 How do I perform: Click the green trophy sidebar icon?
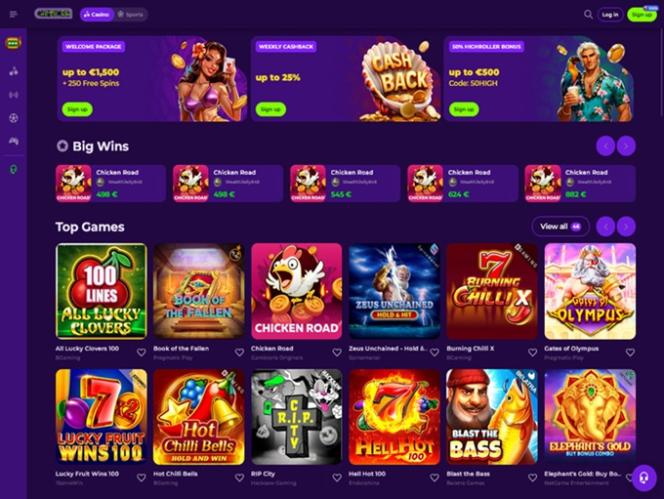click(14, 170)
